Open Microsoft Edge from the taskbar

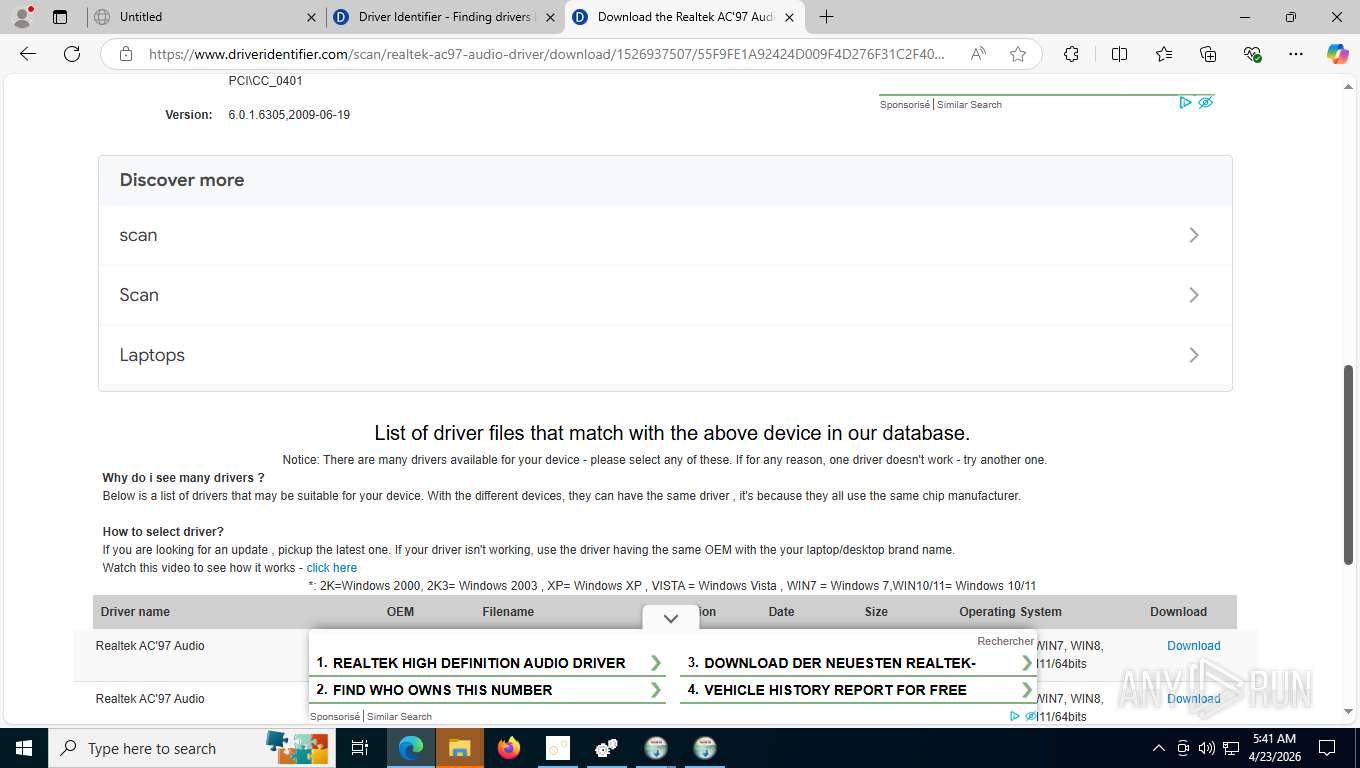411,748
